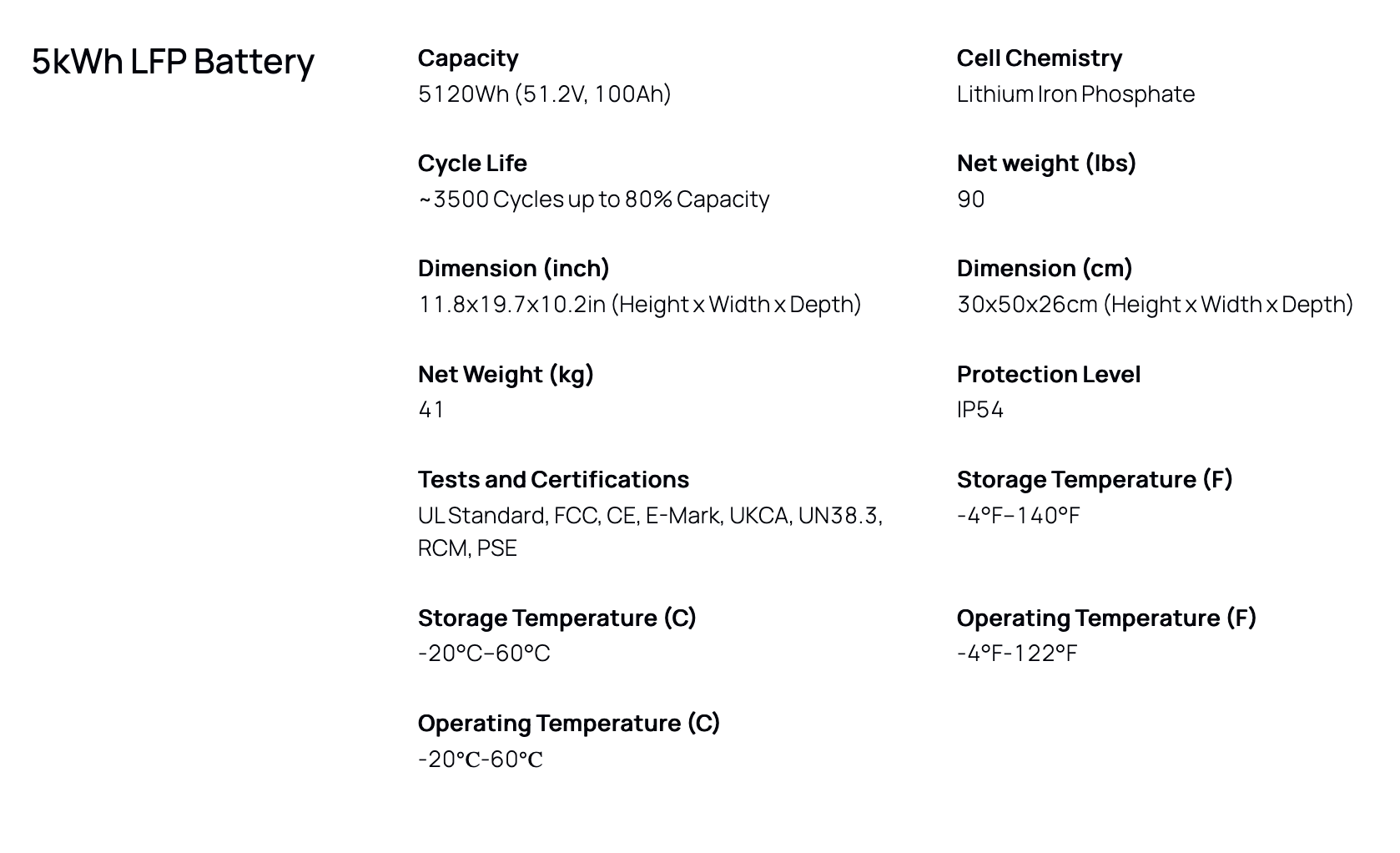Click the Net weight (lbs) label
This screenshot has width=1400, height=853.
click(x=1046, y=164)
